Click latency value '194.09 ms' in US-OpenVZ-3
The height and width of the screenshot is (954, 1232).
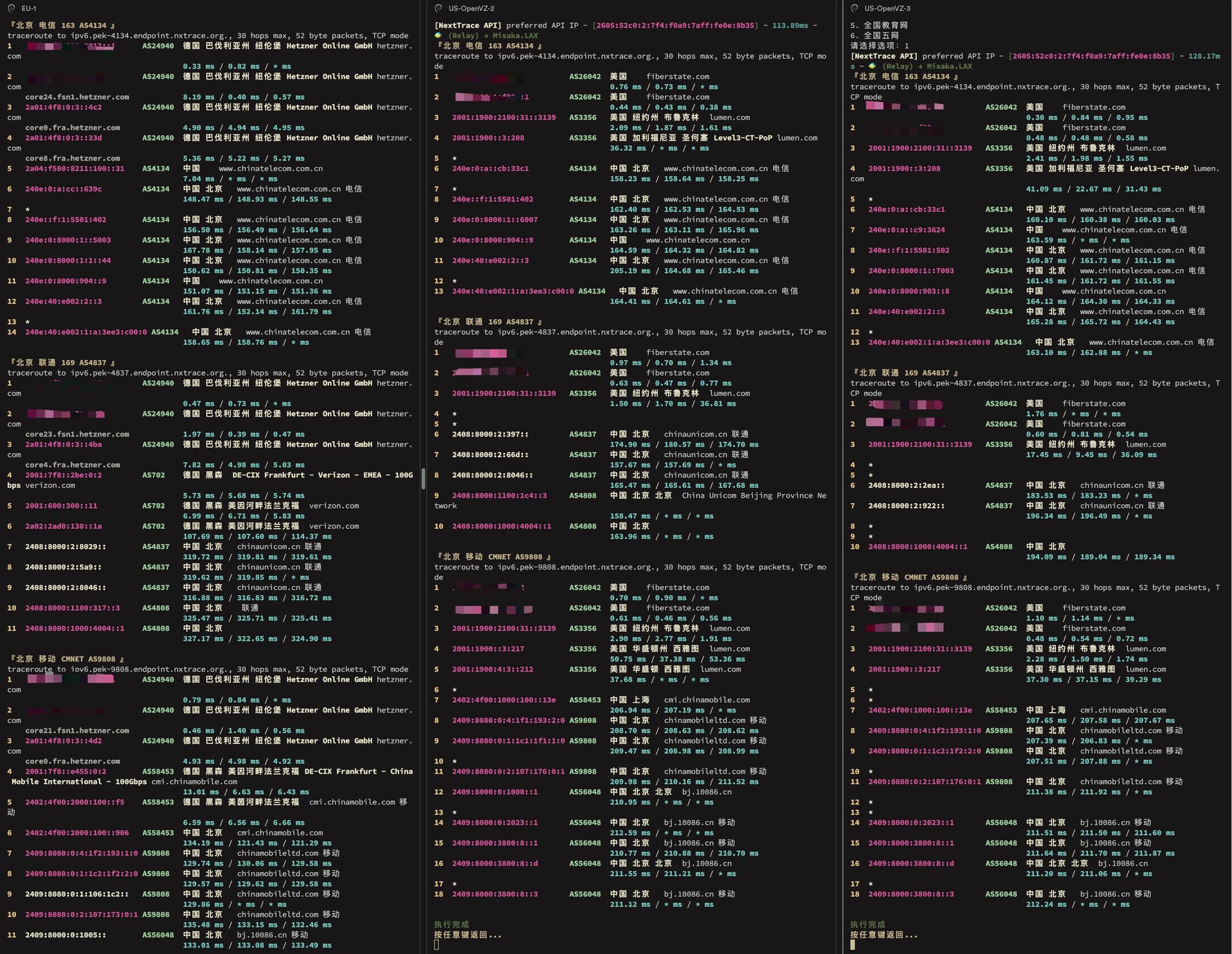[1046, 557]
